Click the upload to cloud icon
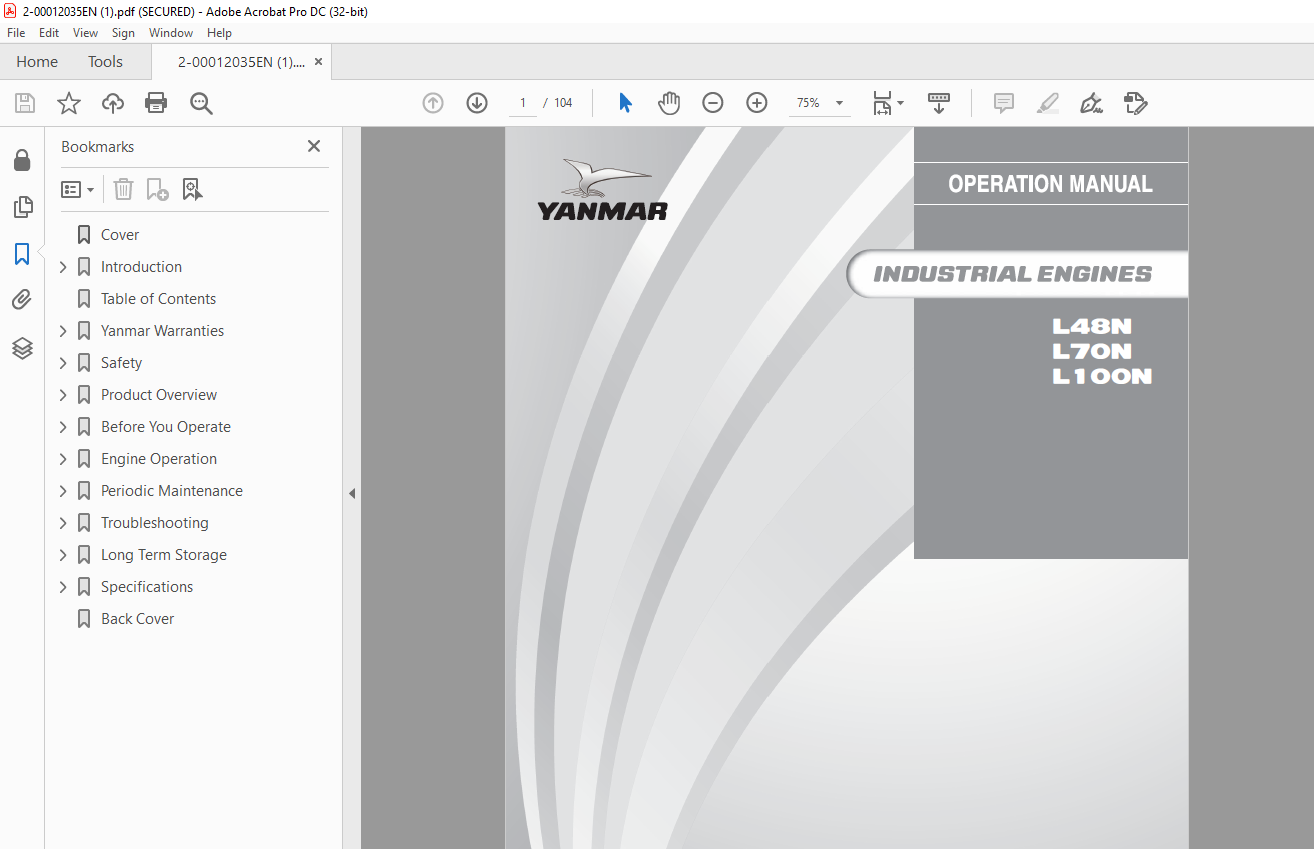Screen dimensions: 1314x849 click(113, 103)
